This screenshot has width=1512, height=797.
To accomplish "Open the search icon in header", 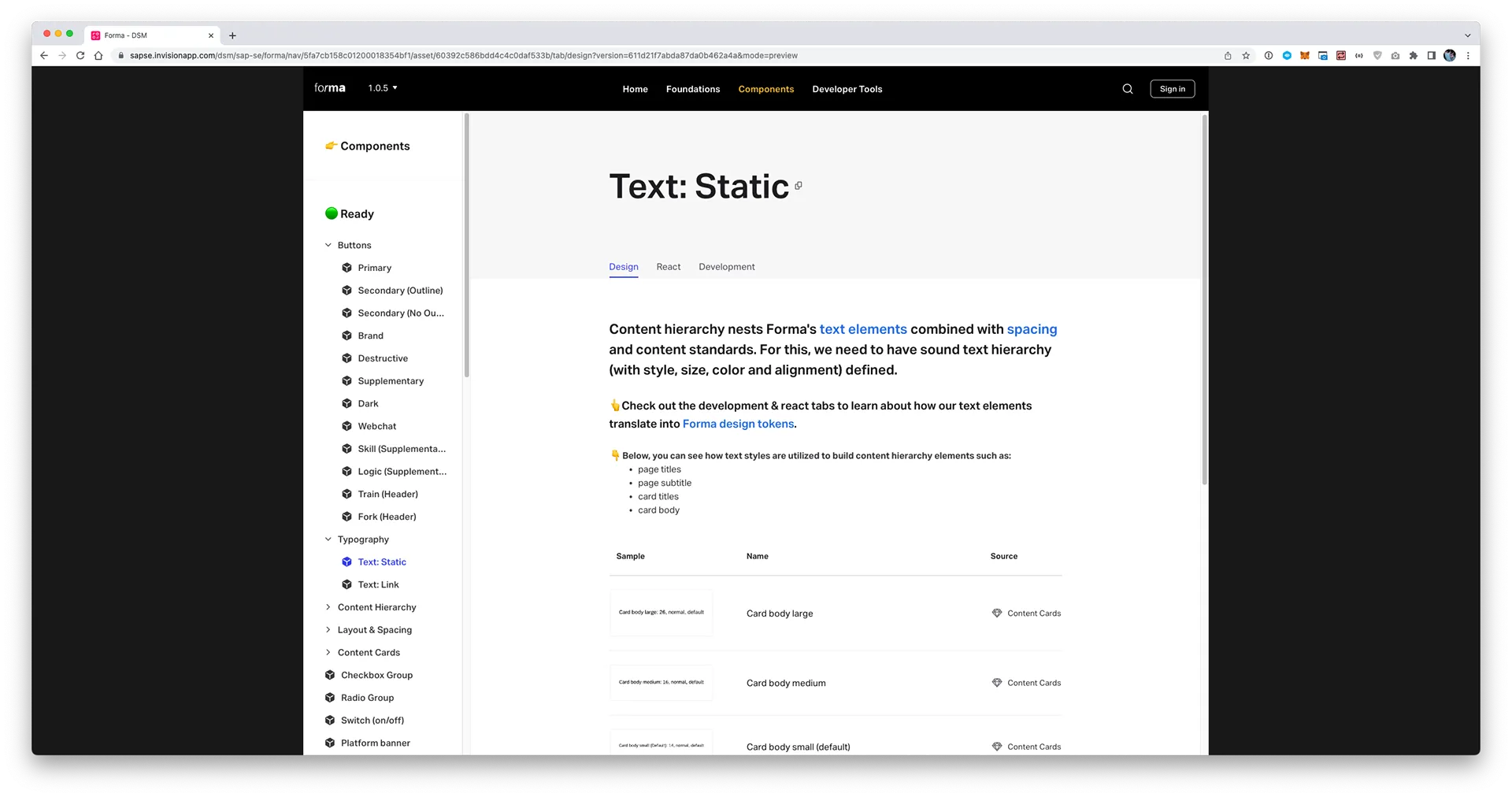I will click(1128, 89).
